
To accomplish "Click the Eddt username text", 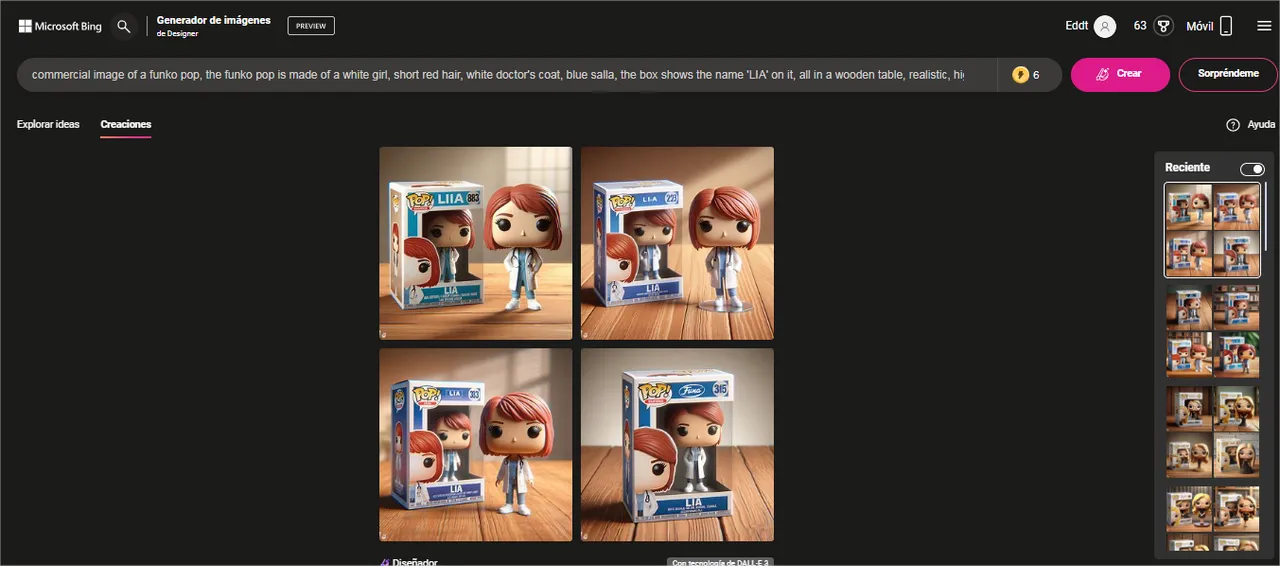I will [x=1077, y=26].
